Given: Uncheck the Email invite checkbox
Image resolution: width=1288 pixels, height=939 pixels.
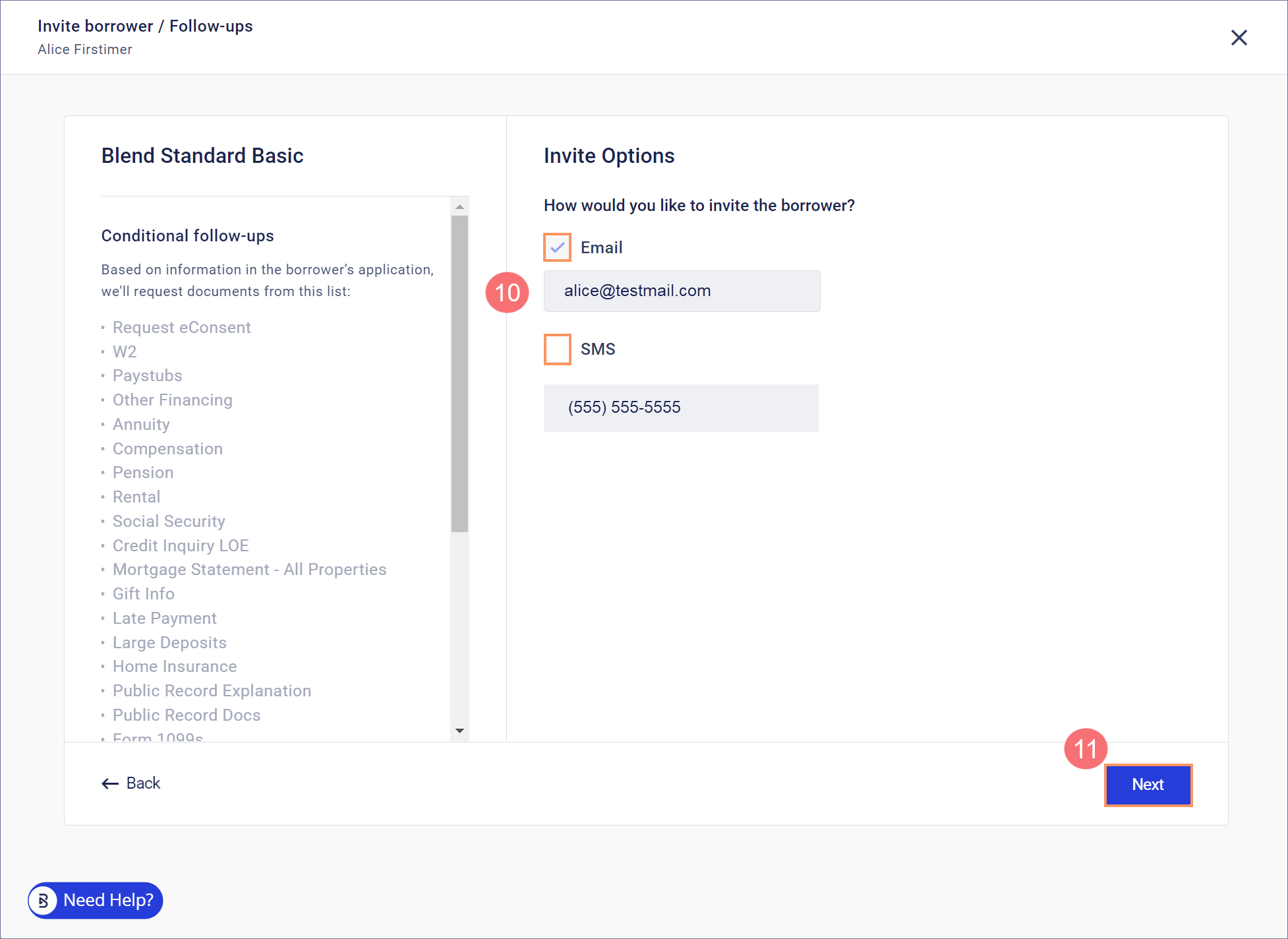Looking at the screenshot, I should (x=557, y=247).
